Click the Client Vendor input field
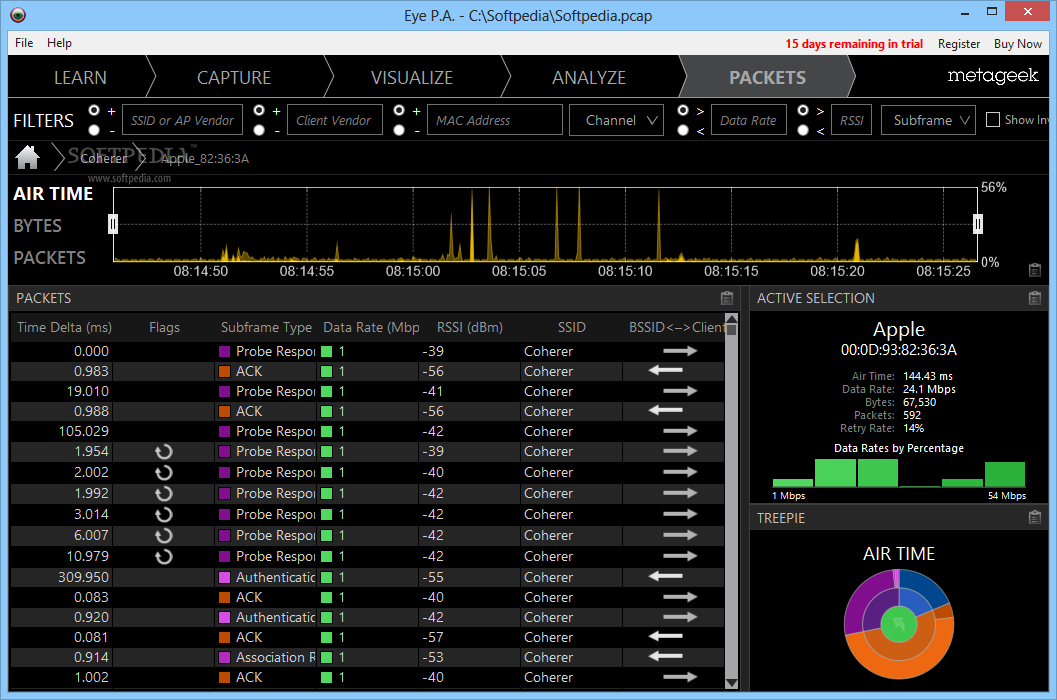1057x700 pixels. (334, 120)
